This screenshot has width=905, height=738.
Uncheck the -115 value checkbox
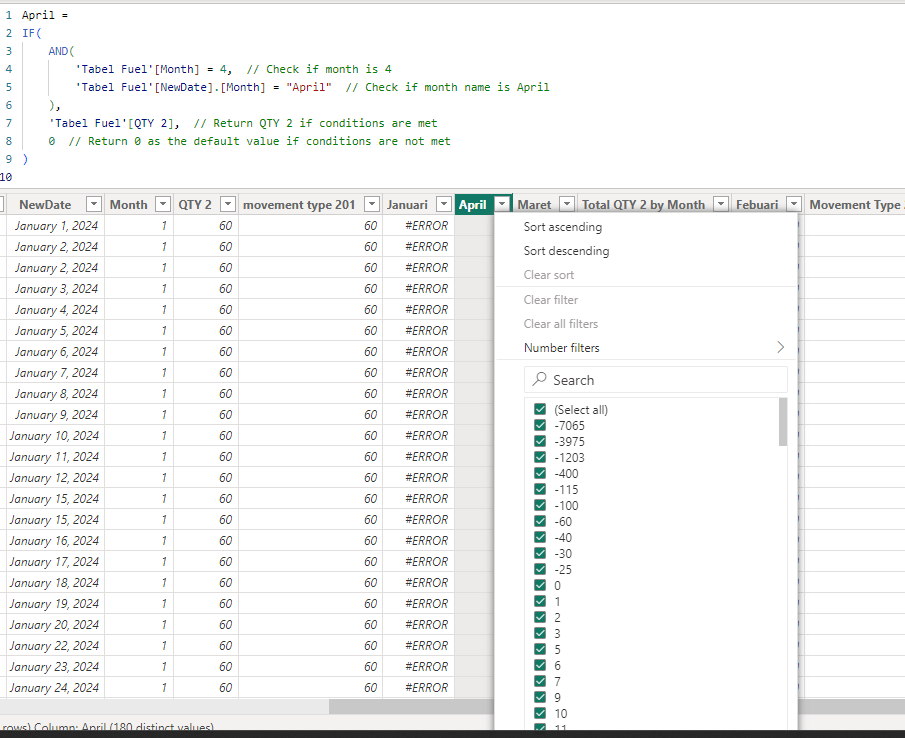pyautogui.click(x=540, y=489)
